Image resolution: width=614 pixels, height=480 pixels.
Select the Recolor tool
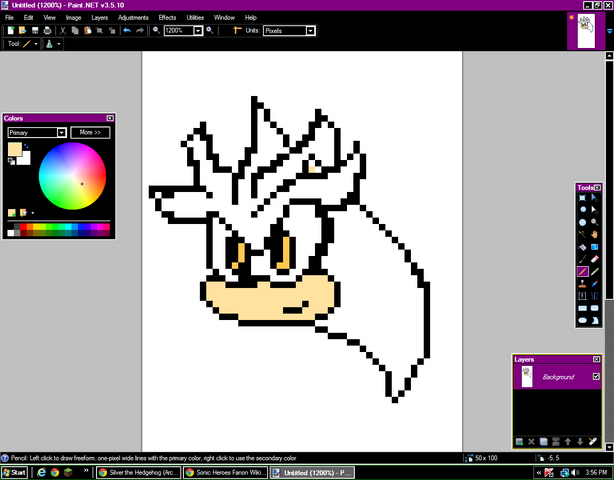pyautogui.click(x=594, y=284)
